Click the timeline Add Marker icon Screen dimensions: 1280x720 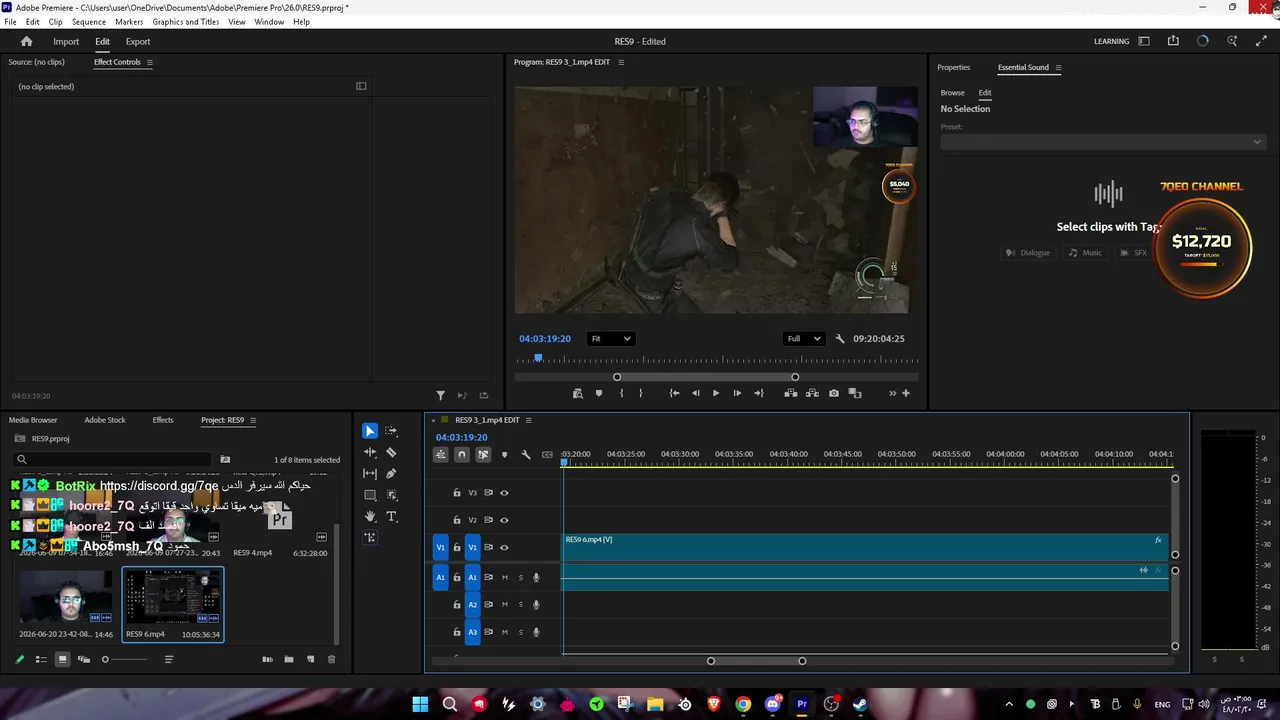504,455
